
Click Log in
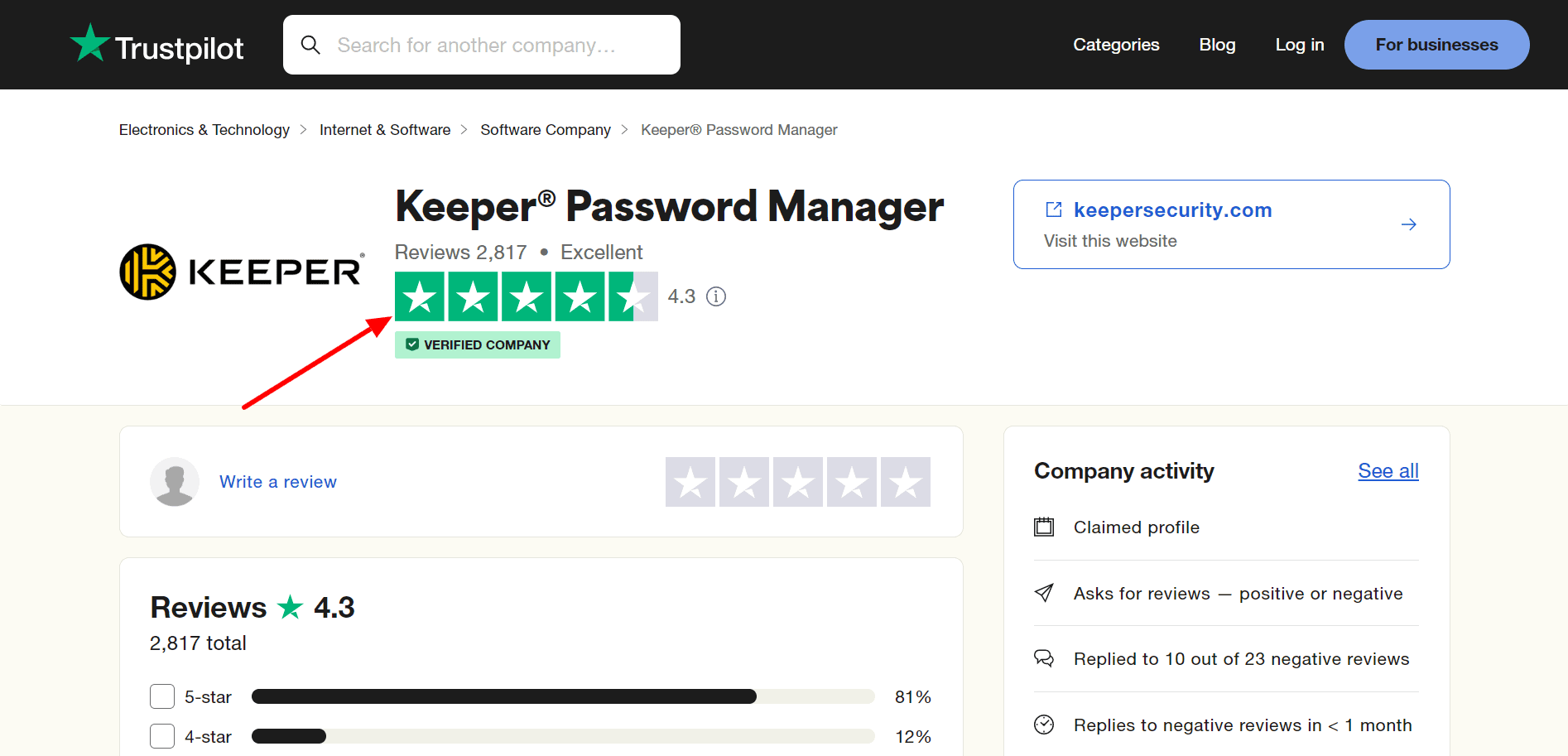(x=1299, y=45)
